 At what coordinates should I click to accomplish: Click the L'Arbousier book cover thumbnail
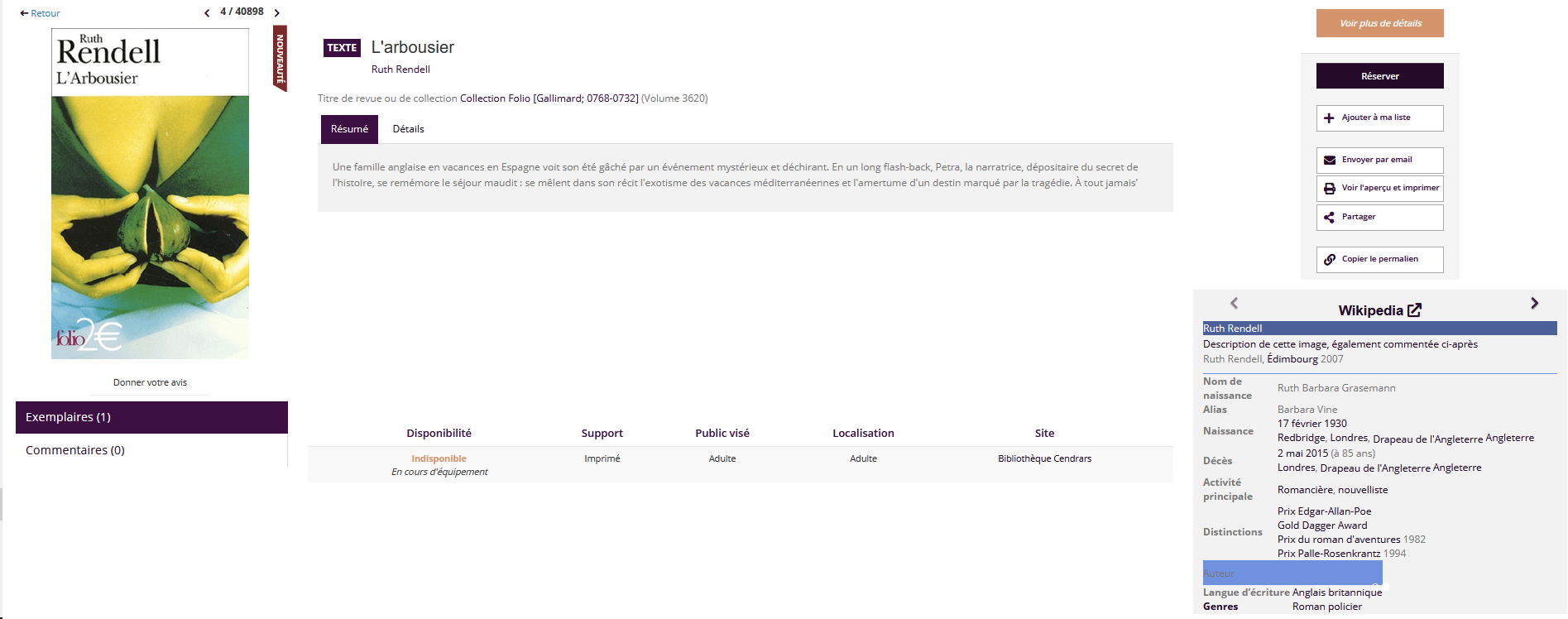[150, 194]
